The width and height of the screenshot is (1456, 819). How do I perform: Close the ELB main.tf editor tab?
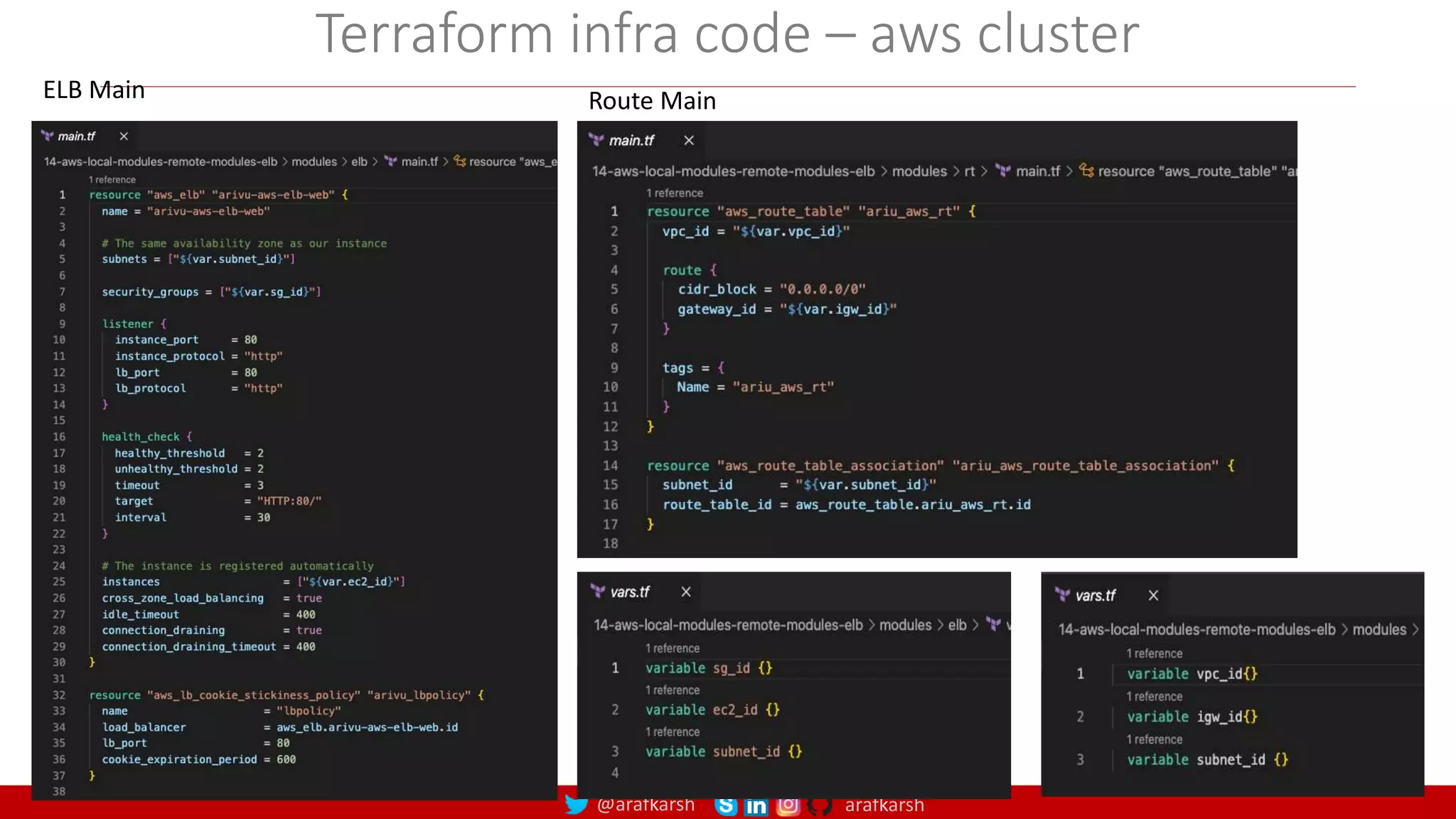coord(124,136)
